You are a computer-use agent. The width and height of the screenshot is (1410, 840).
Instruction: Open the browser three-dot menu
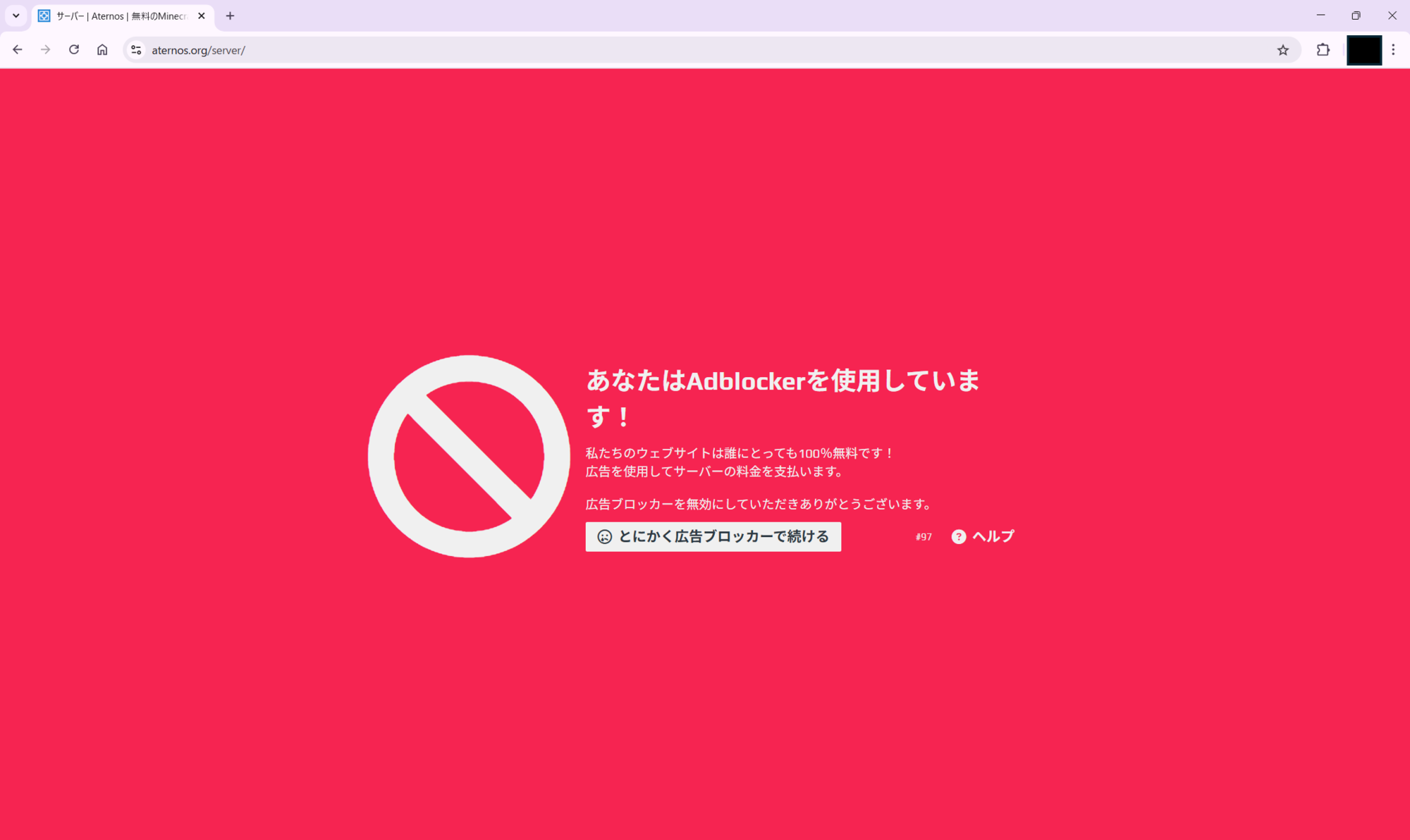click(1394, 49)
